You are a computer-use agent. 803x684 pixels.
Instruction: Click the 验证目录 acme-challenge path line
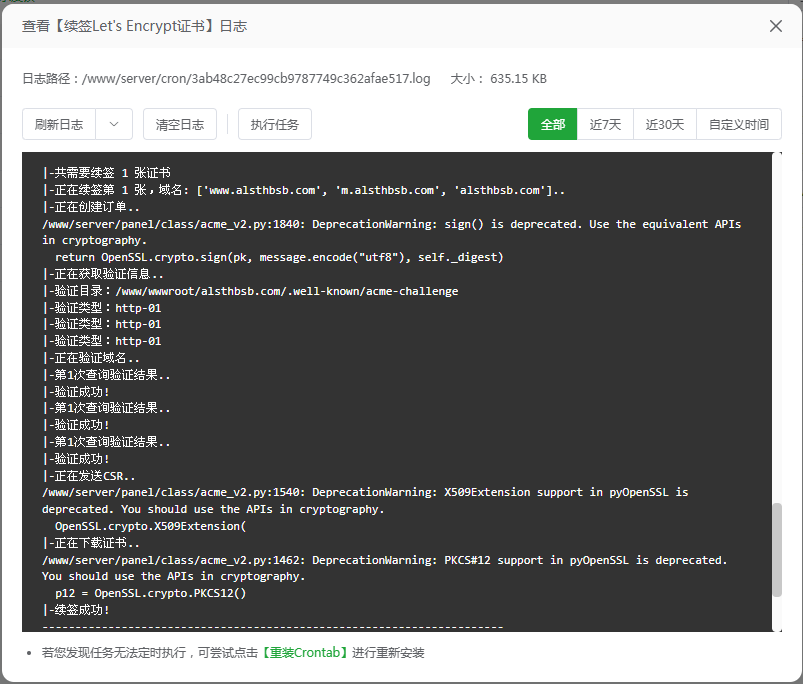click(250, 291)
